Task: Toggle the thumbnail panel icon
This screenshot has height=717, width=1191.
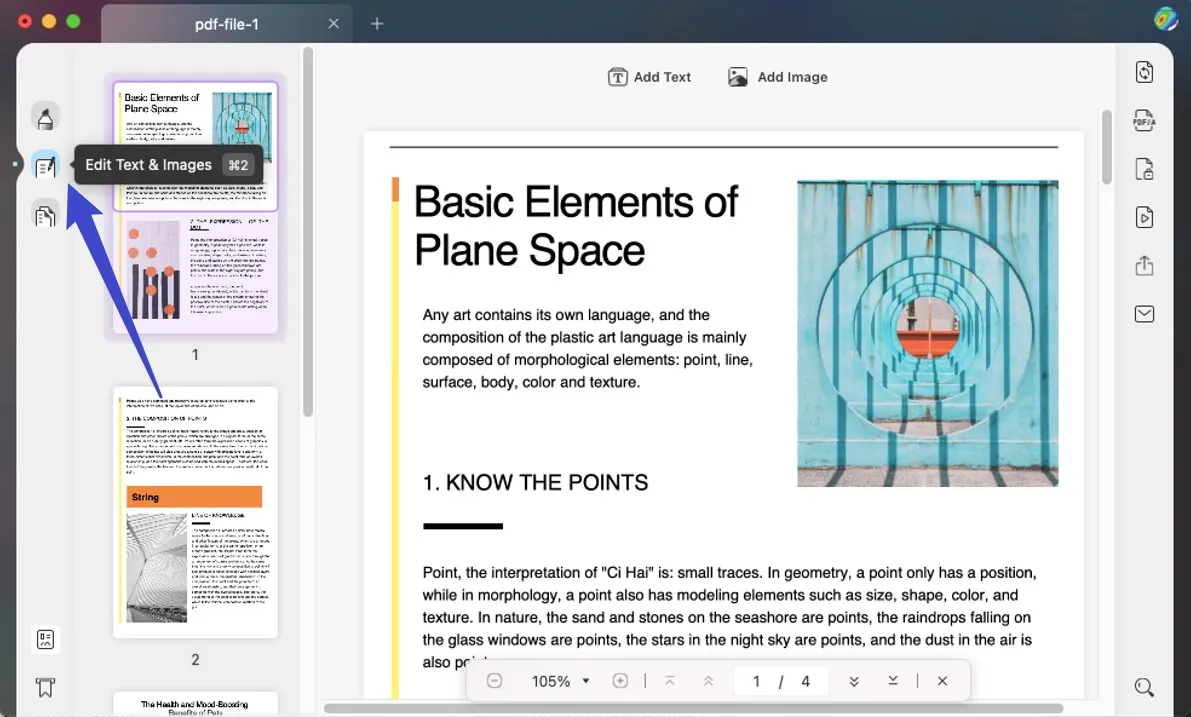Action: pyautogui.click(x=45, y=640)
